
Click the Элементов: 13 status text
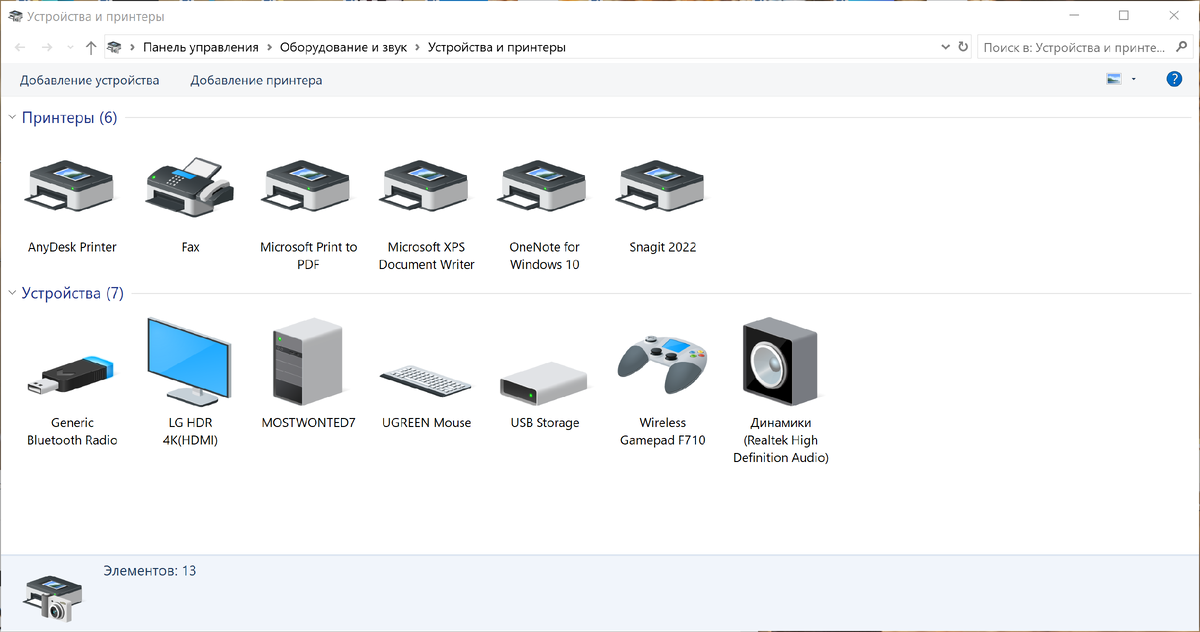150,571
